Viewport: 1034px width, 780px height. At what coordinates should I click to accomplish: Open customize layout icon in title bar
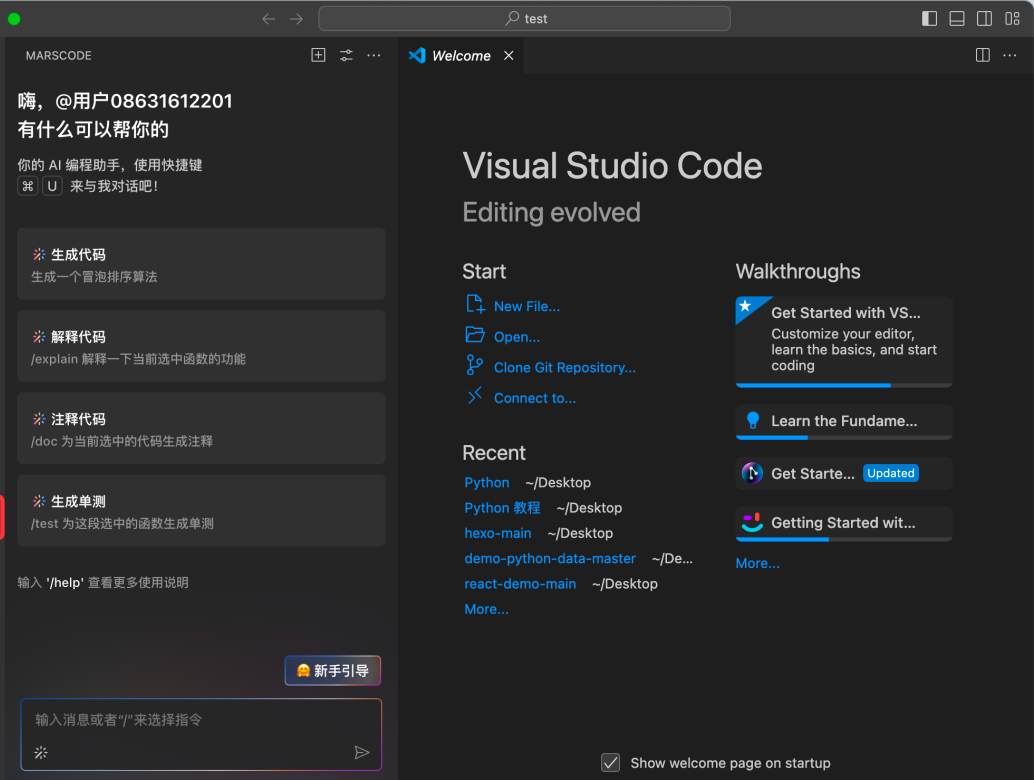click(1012, 18)
